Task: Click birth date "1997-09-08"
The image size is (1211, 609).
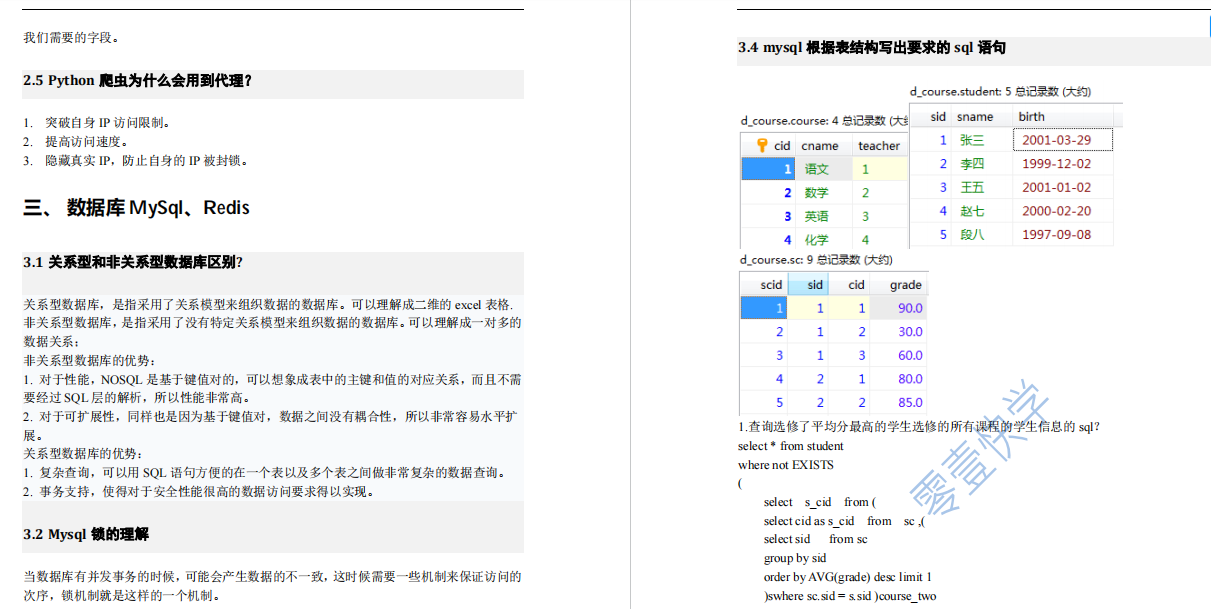Action: click(x=1056, y=235)
